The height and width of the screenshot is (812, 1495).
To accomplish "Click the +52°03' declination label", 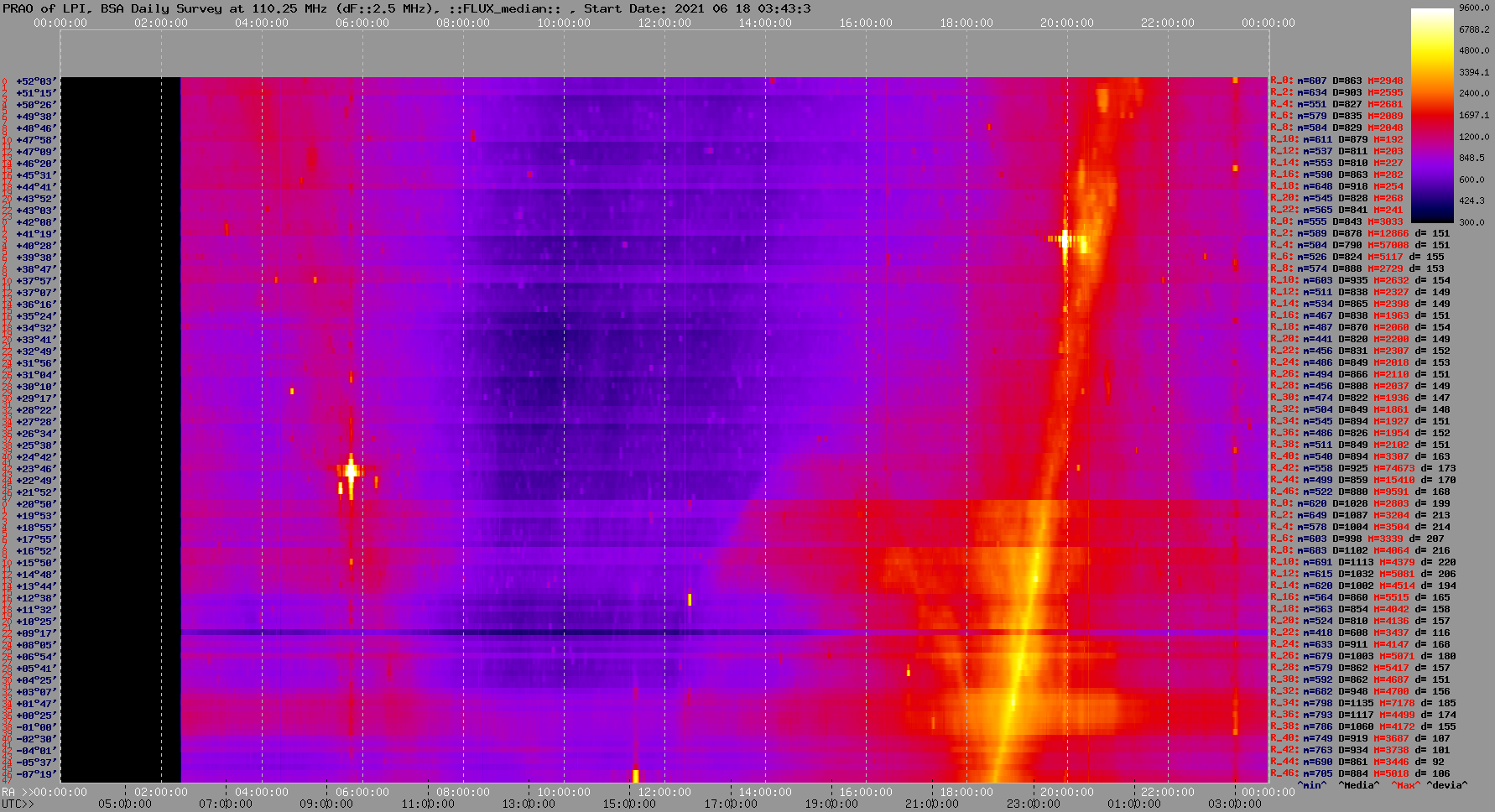I will [36, 81].
